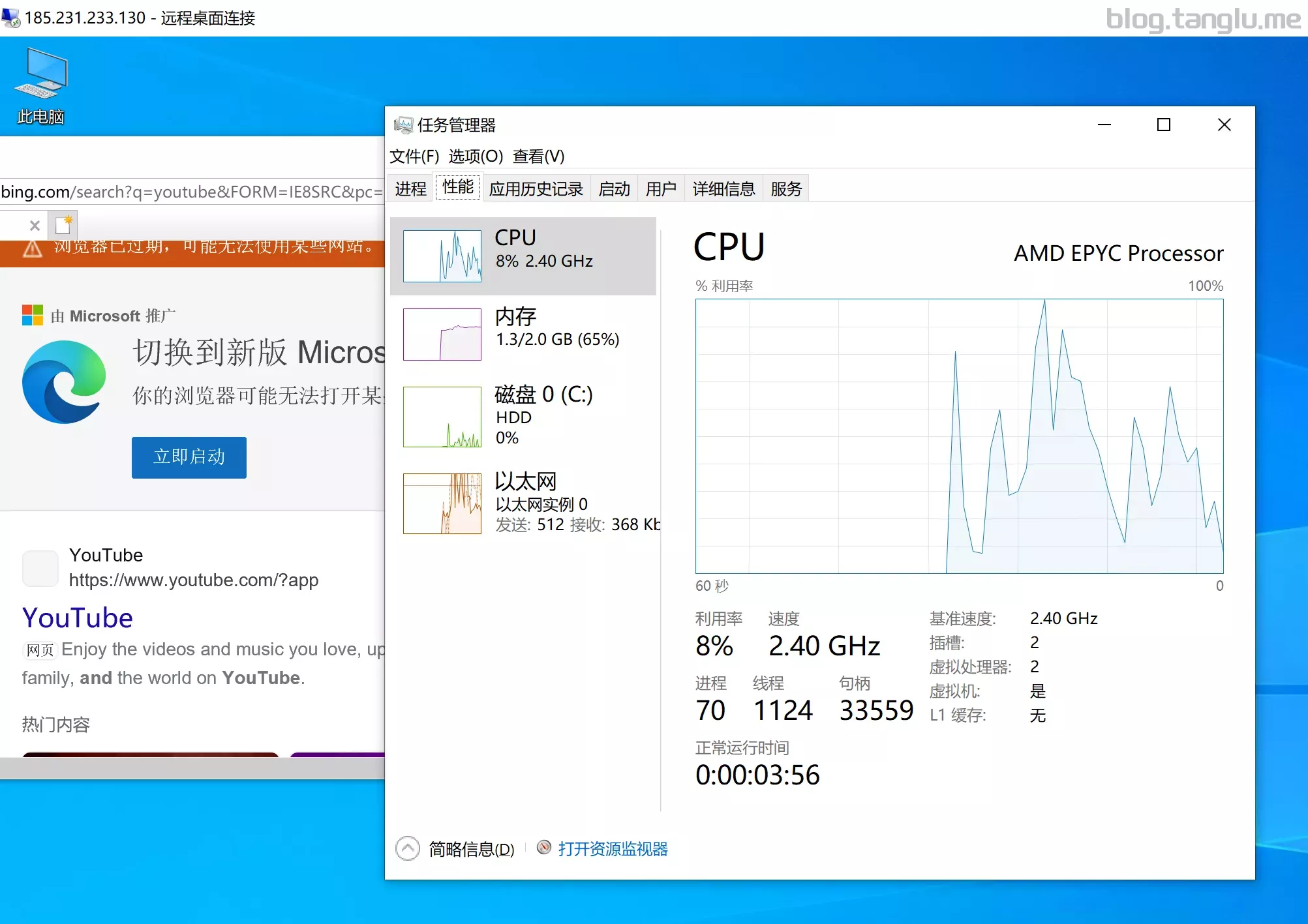Click the 由 Microsoft 推广 text
Viewport: 1308px width, 924px height.
coord(114,316)
